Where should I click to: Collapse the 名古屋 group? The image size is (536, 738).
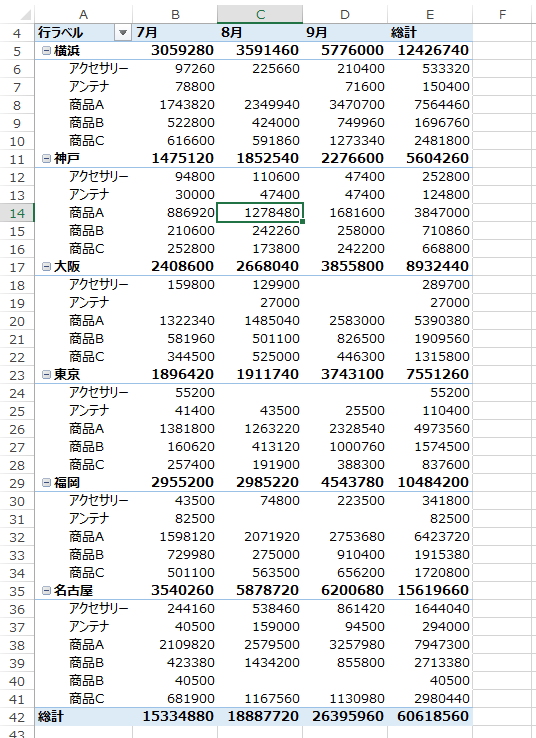[46, 590]
